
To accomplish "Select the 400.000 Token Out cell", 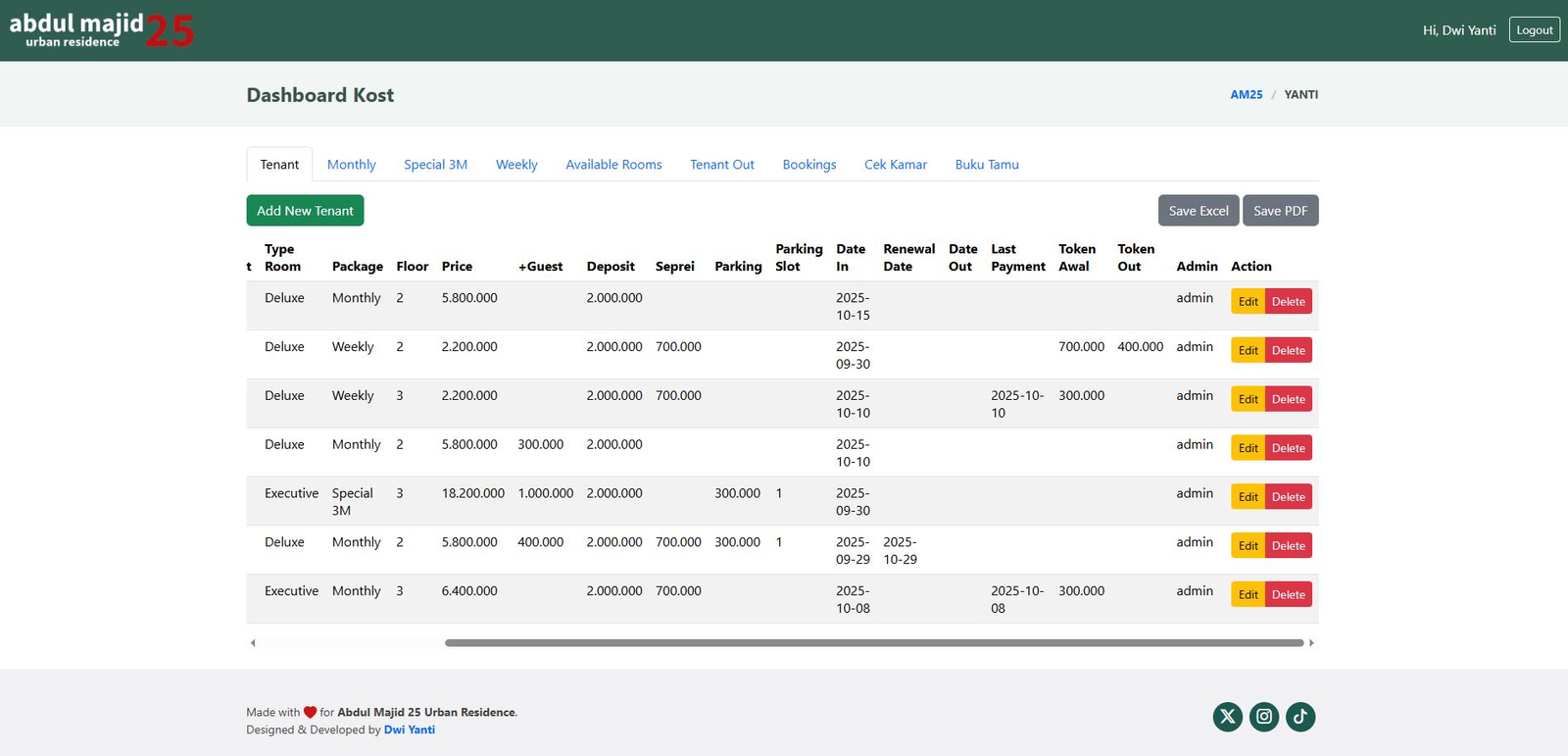I will click(x=1141, y=347).
